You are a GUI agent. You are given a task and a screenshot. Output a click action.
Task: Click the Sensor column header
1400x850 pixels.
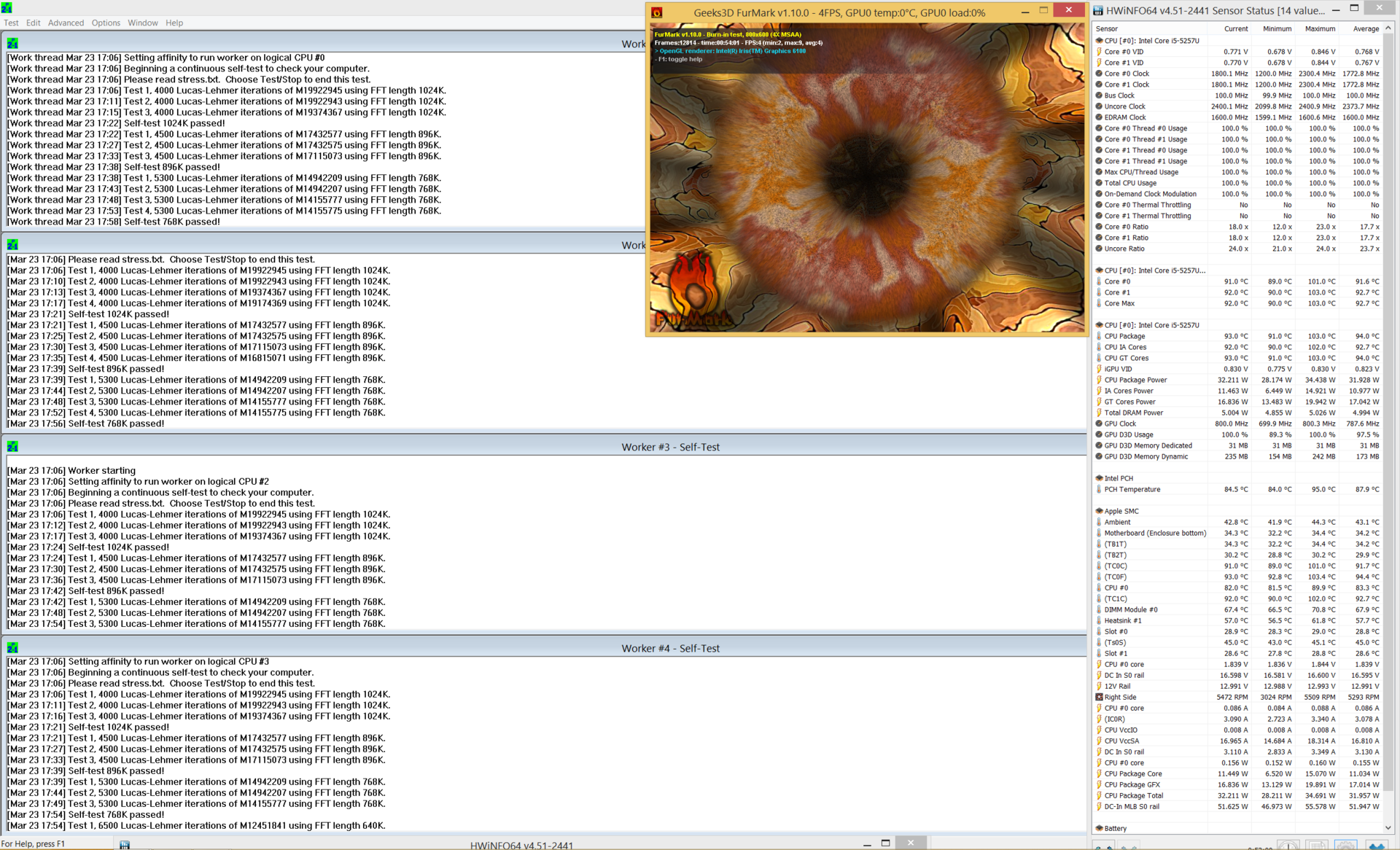tap(1150, 29)
